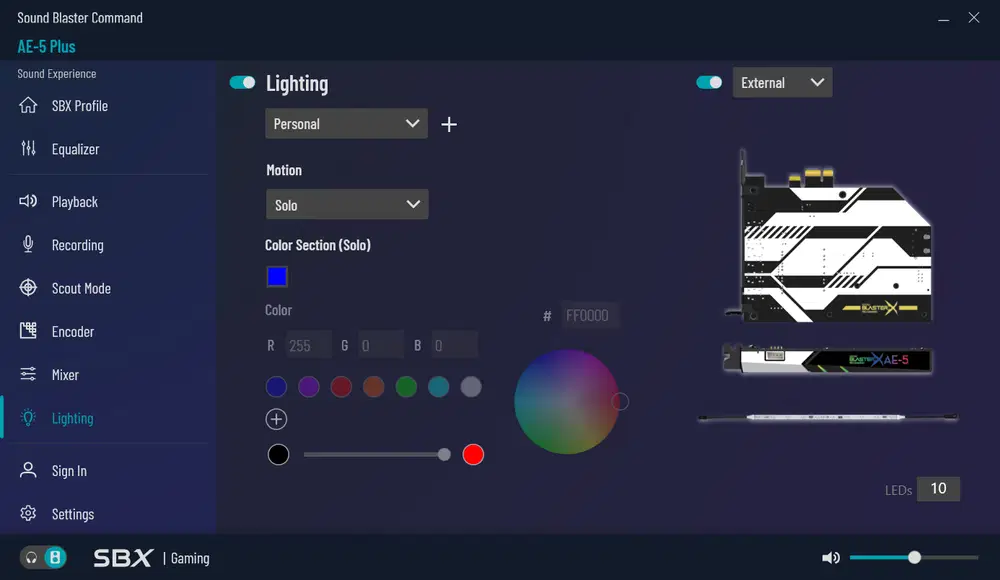The image size is (1000, 580).
Task: Open the Recording section
Action: (x=77, y=245)
